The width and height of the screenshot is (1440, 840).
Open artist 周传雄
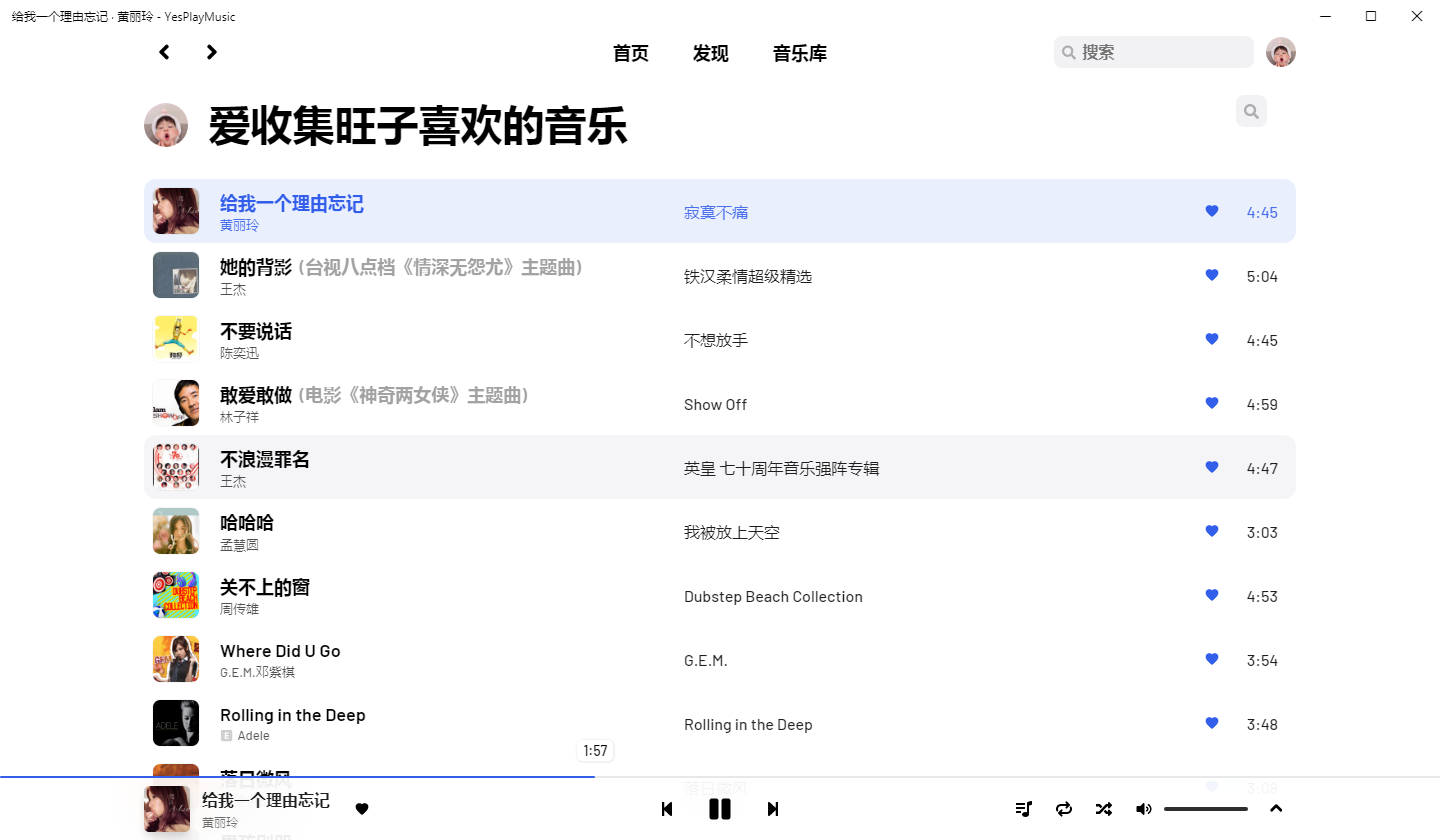pyautogui.click(x=239, y=610)
